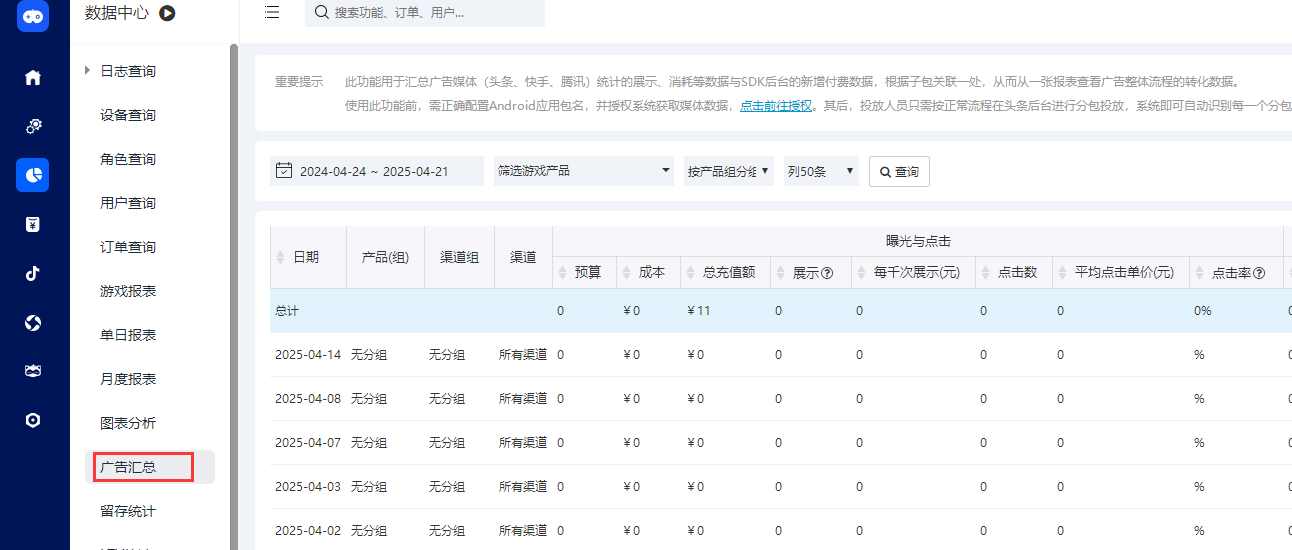The height and width of the screenshot is (550, 1292).
Task: Toggle the hamburger menu icon
Action: 272,13
